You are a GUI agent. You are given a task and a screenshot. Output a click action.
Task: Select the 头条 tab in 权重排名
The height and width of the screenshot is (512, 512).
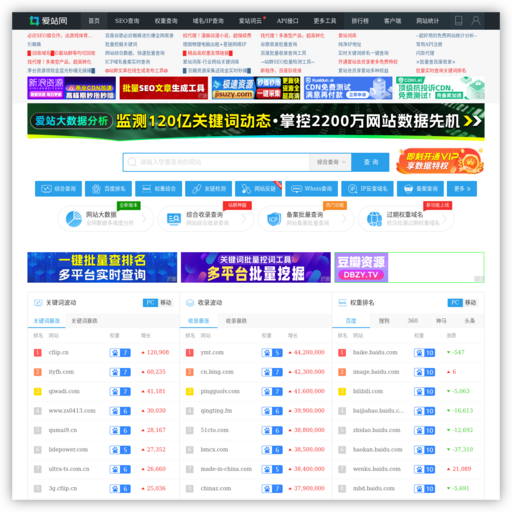pos(470,321)
